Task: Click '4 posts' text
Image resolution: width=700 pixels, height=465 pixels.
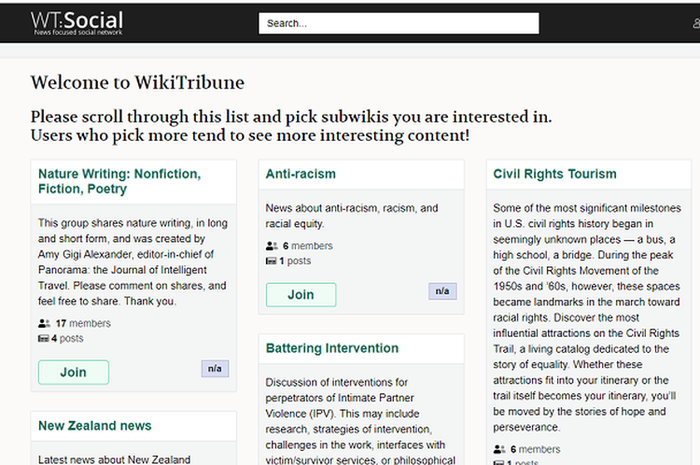Action: (67, 338)
